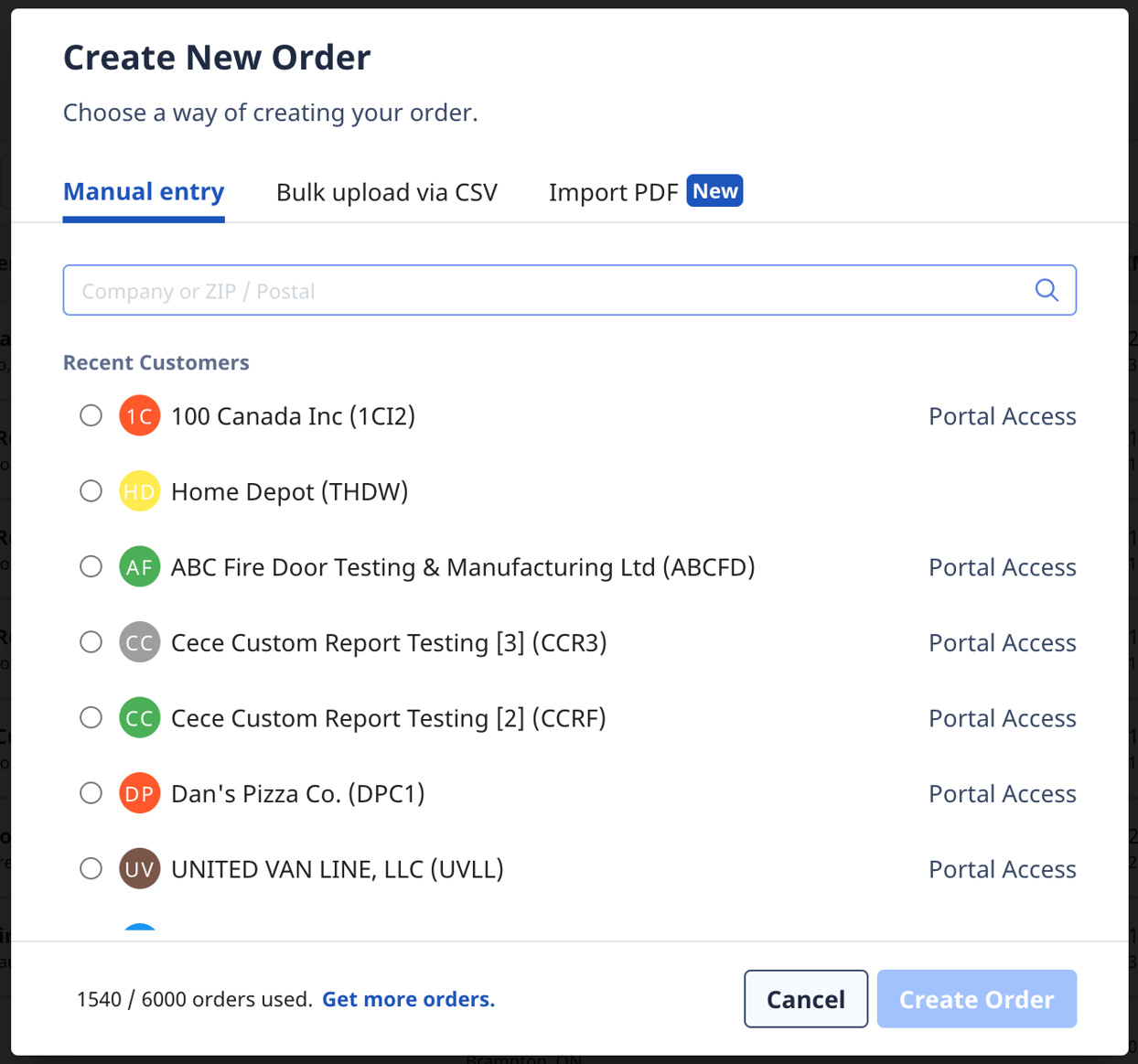Image resolution: width=1138 pixels, height=1064 pixels.
Task: Click the search magnifier icon
Action: (1047, 289)
